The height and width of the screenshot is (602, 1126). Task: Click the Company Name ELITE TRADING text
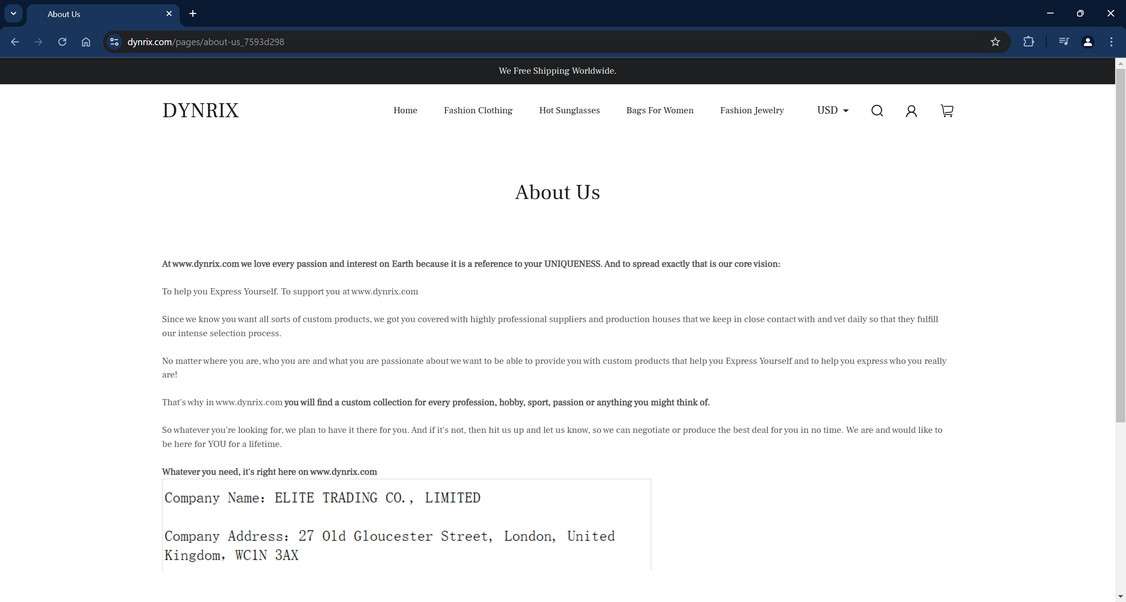322,498
